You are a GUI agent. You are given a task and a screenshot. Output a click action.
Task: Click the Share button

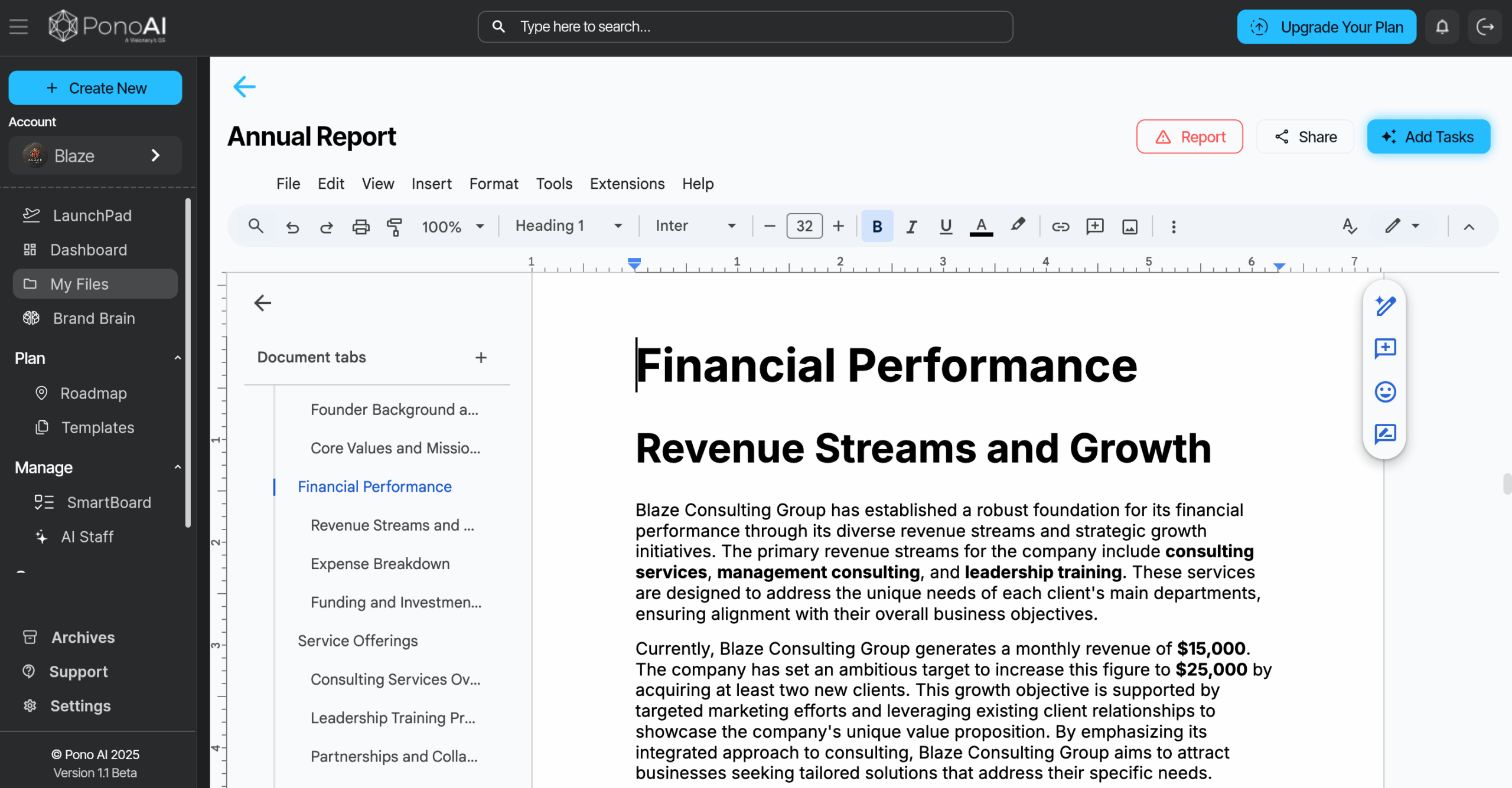point(1305,137)
